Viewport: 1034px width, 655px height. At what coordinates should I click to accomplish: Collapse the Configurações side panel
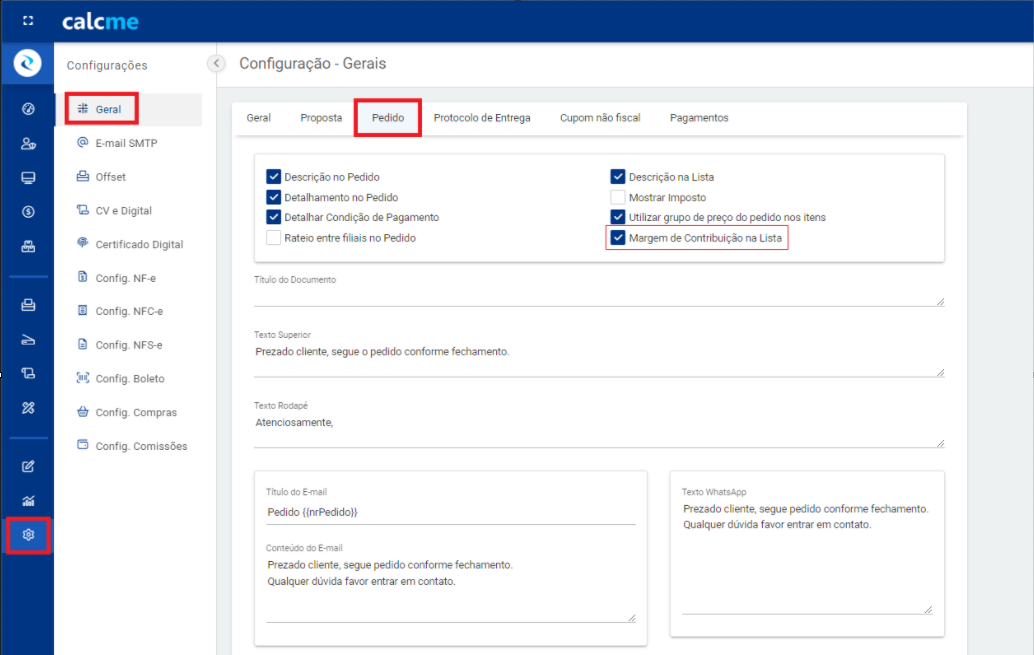[x=216, y=64]
